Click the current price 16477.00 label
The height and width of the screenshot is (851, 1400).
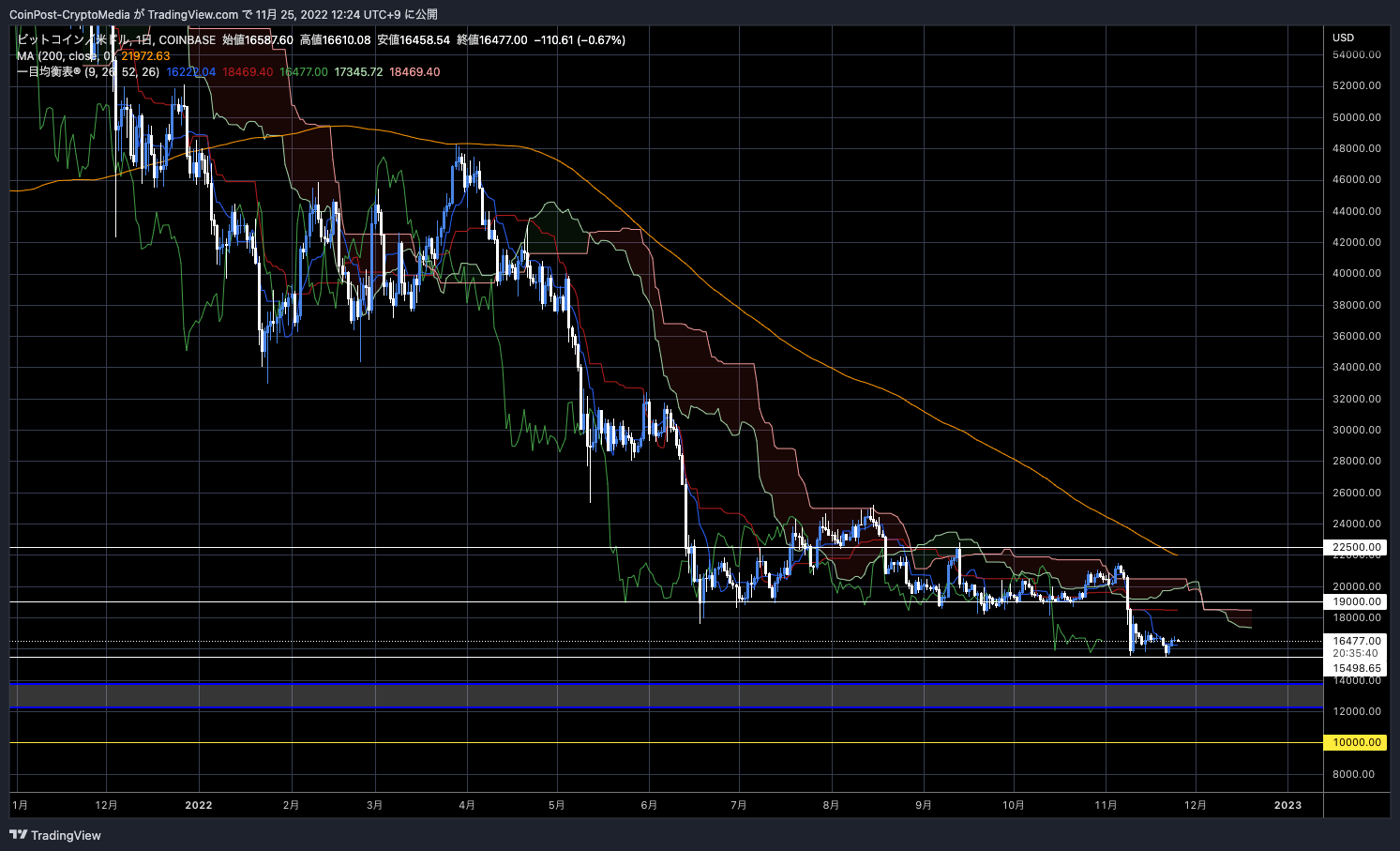1357,642
